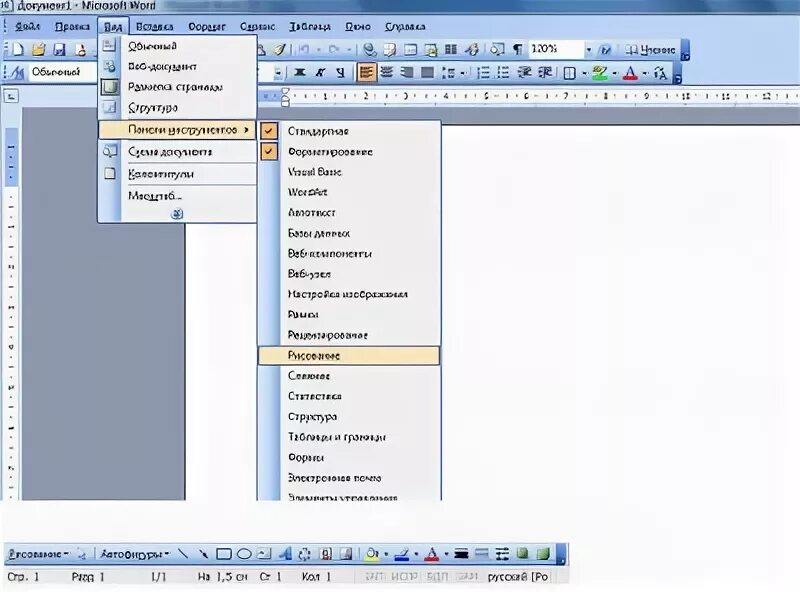Apply a numbered list
The width and height of the screenshot is (800, 592).
click(x=483, y=73)
